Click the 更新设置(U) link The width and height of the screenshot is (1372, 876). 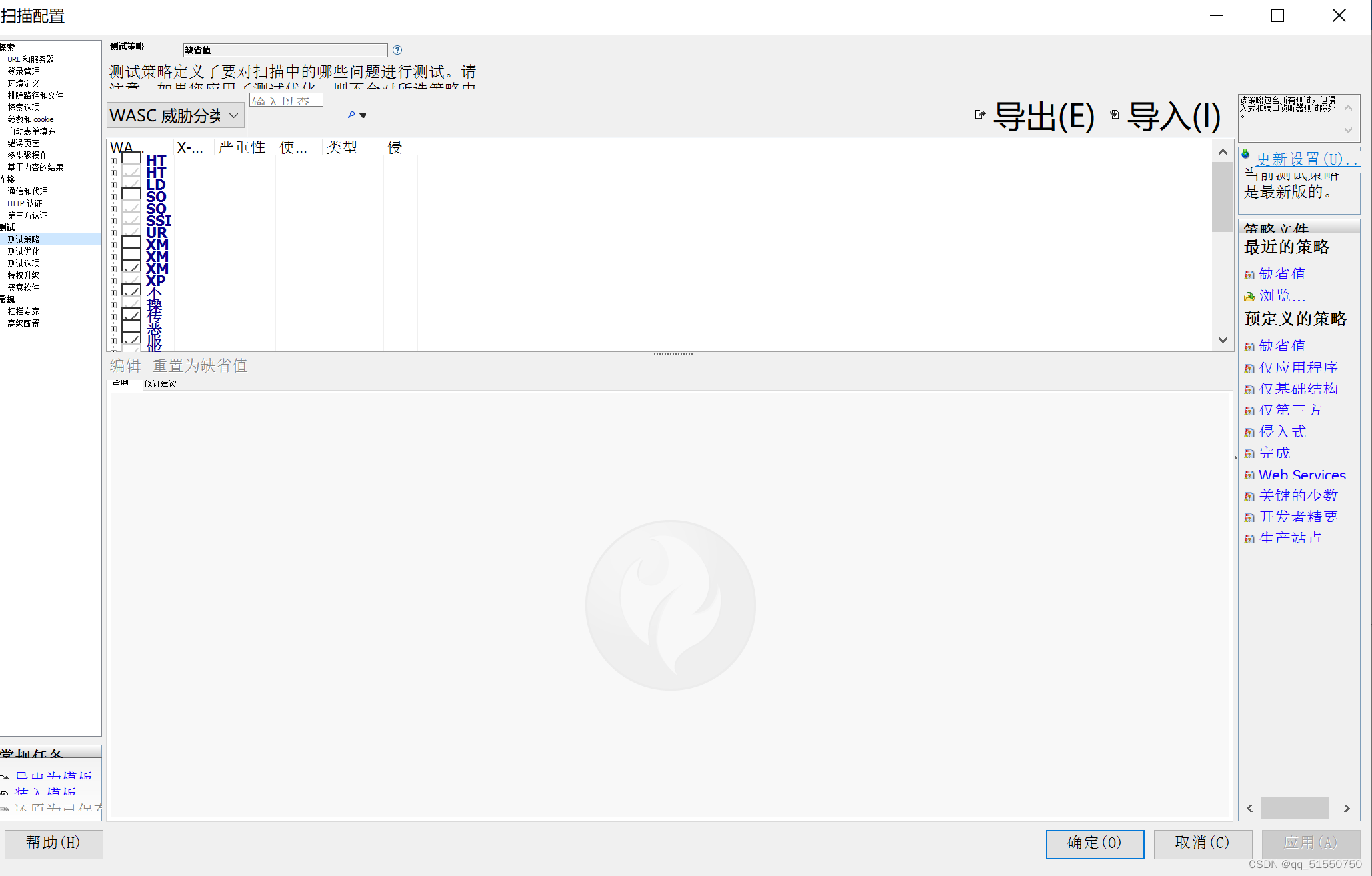click(x=1307, y=159)
